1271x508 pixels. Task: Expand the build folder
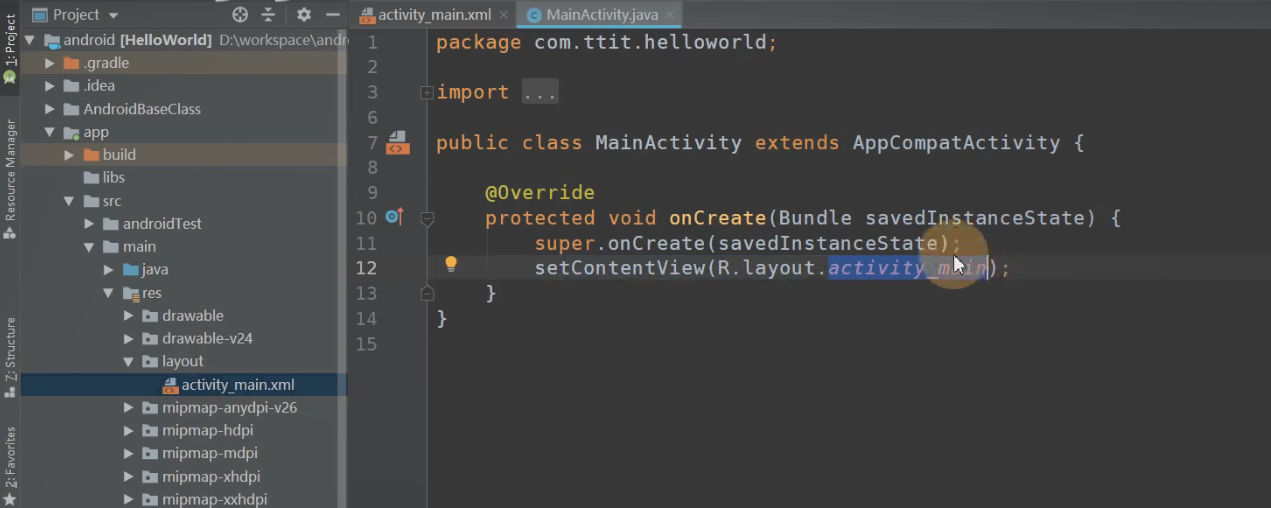pos(69,155)
